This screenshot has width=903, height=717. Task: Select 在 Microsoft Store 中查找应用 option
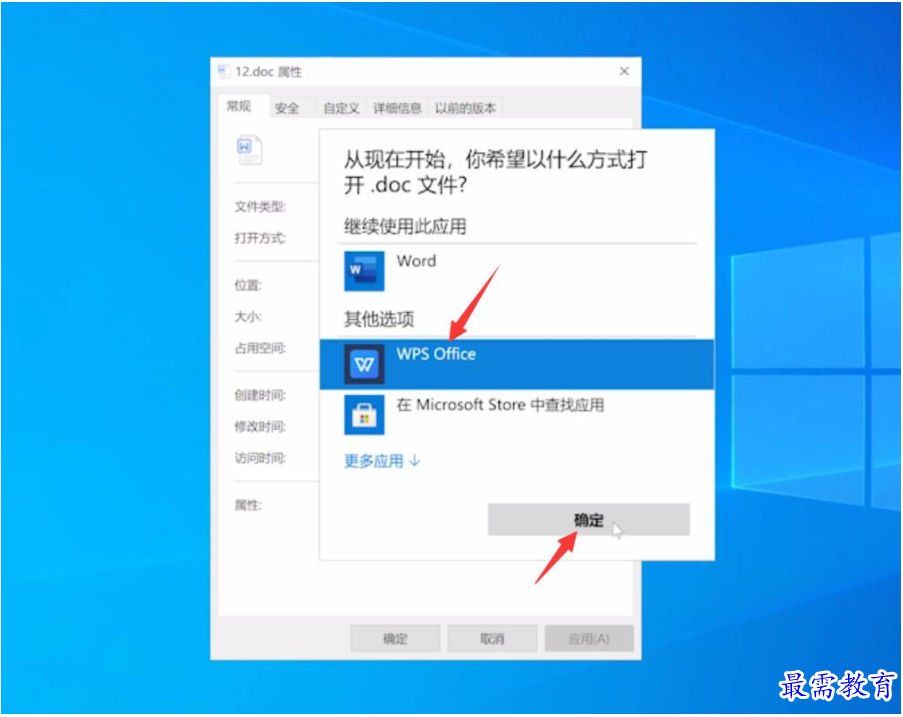pyautogui.click(x=517, y=415)
